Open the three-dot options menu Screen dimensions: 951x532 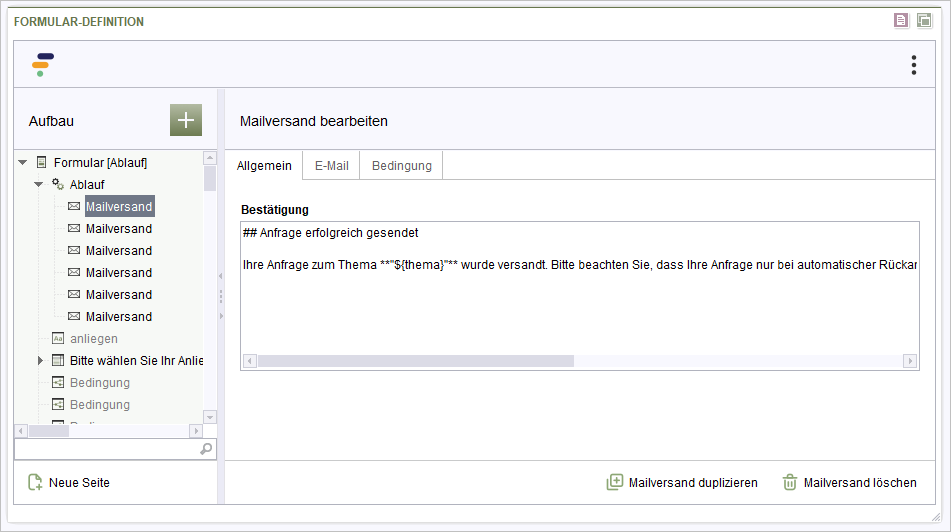click(913, 65)
